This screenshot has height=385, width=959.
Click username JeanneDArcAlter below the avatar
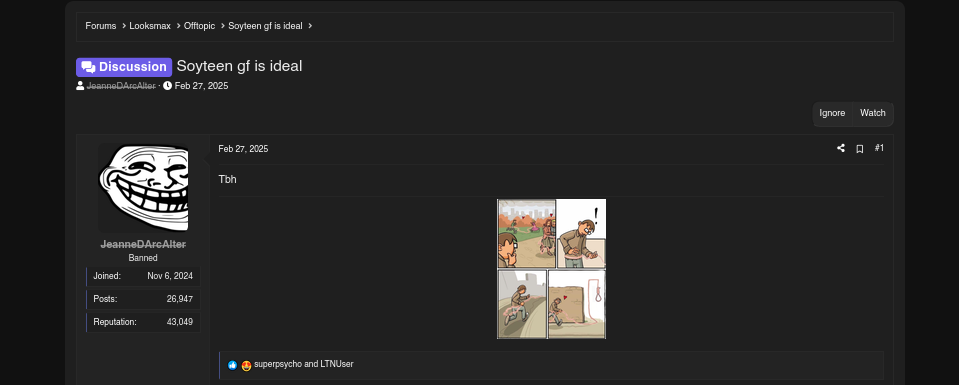click(143, 244)
